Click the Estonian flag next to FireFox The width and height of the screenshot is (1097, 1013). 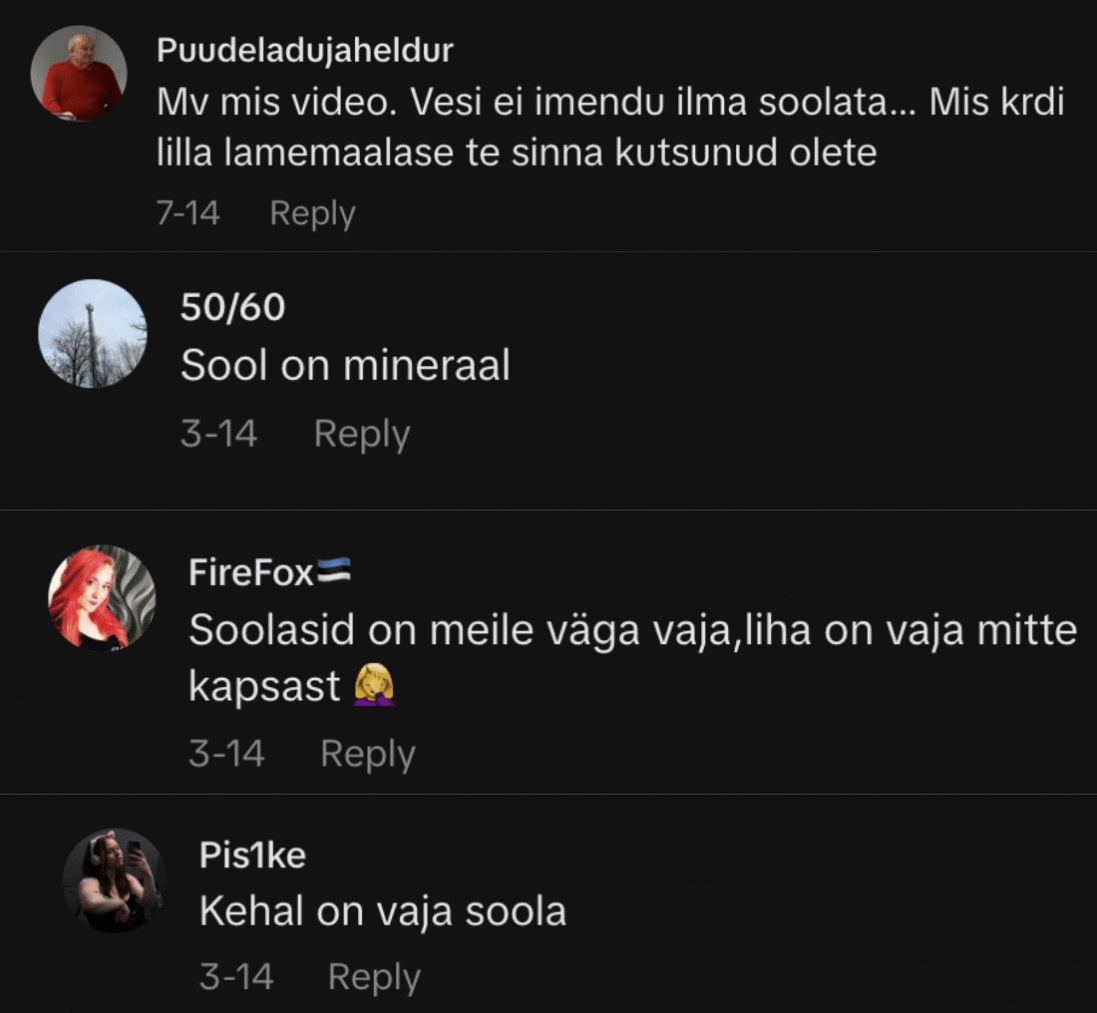coord(334,573)
